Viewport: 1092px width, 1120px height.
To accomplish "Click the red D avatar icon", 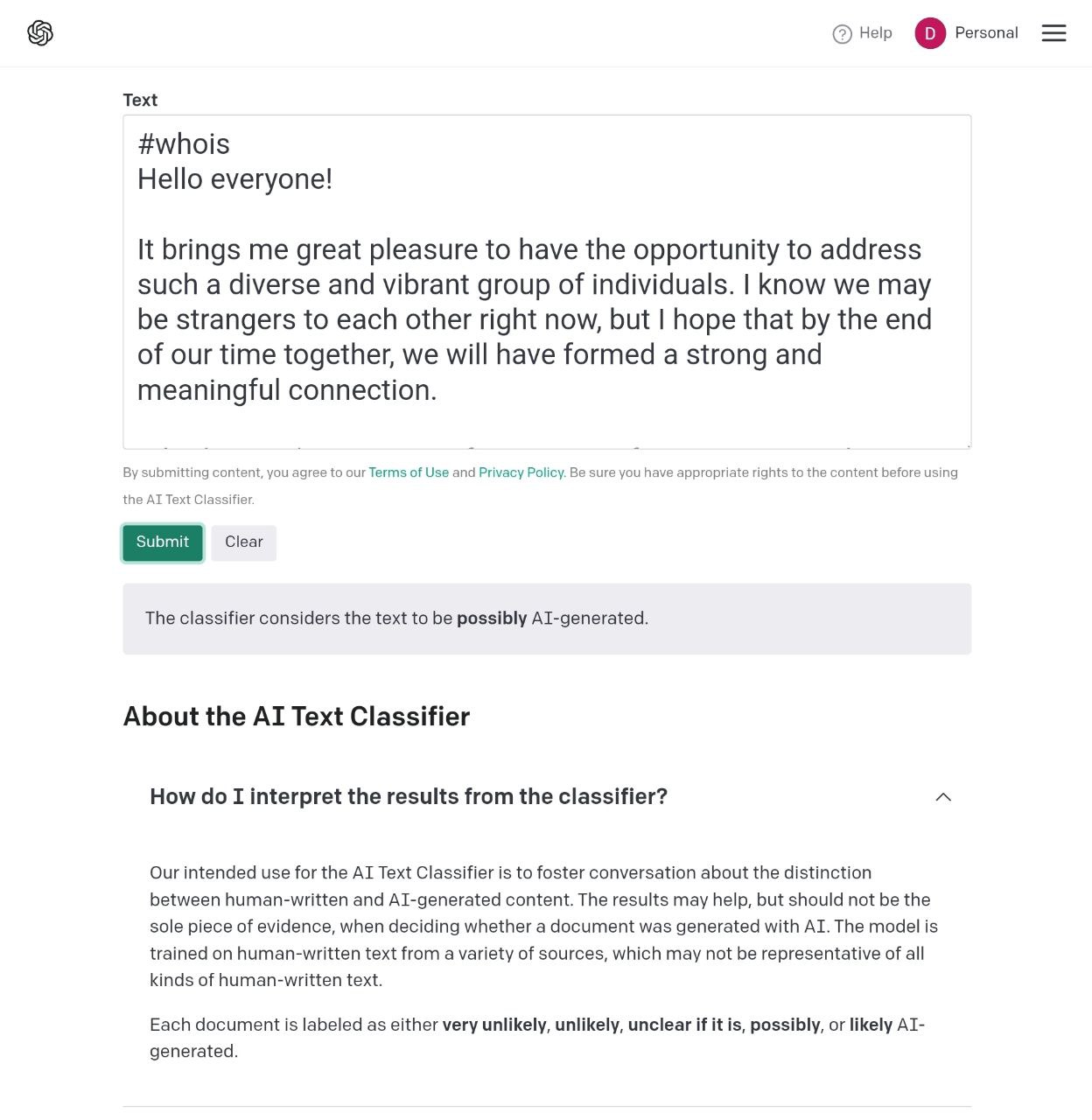I will click(930, 33).
